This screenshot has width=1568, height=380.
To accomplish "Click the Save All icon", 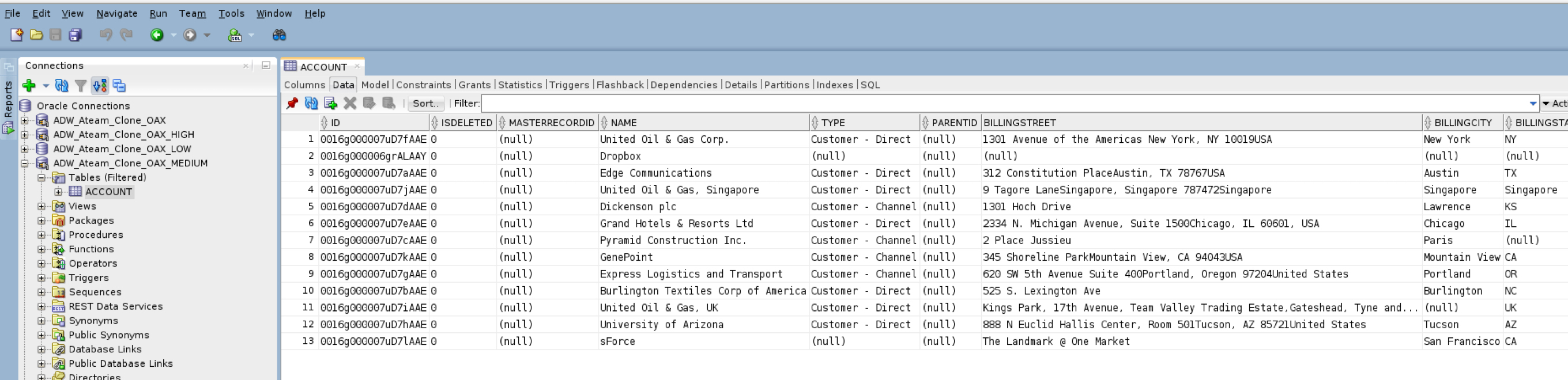I will 75,35.
